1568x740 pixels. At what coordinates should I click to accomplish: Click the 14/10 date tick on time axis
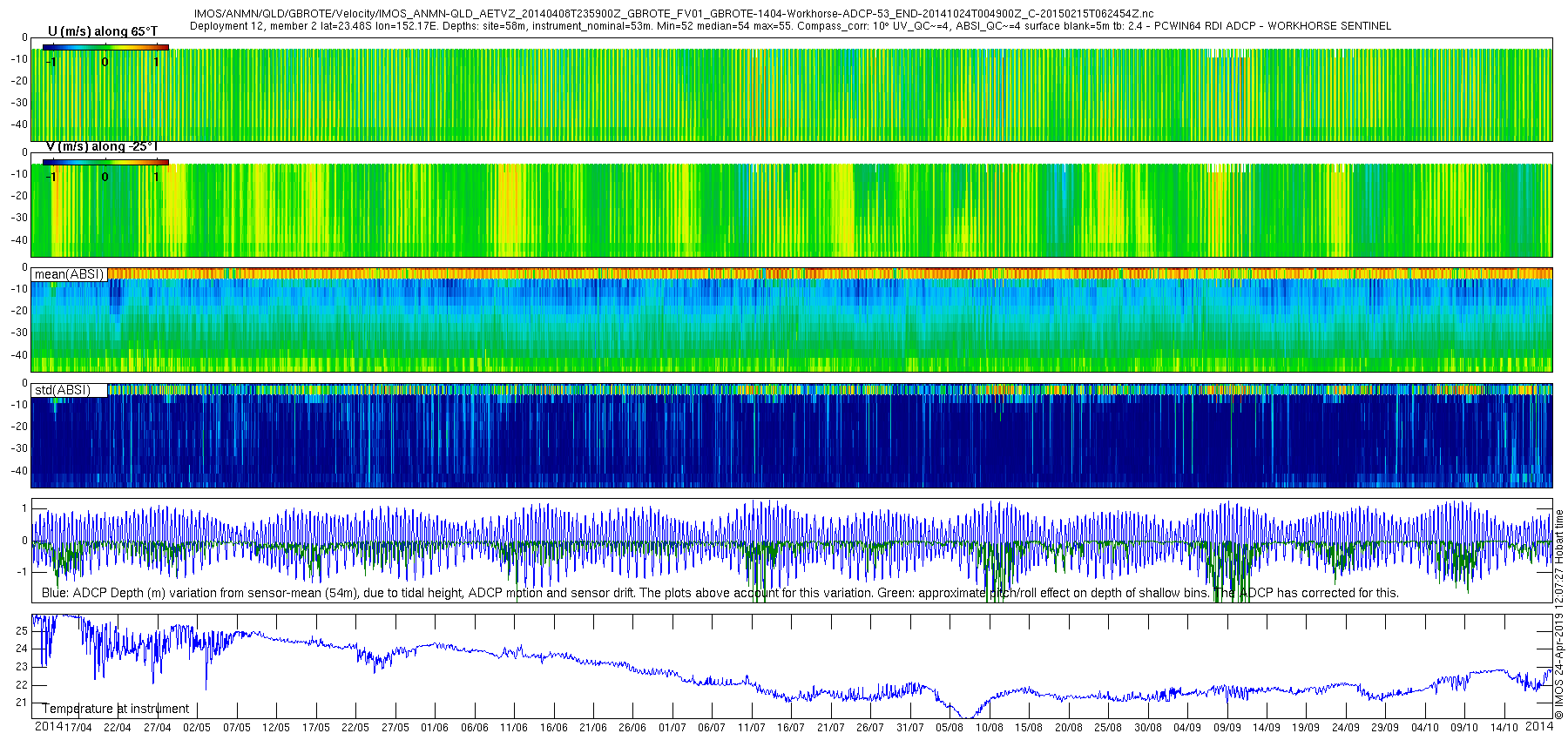pyautogui.click(x=1504, y=728)
